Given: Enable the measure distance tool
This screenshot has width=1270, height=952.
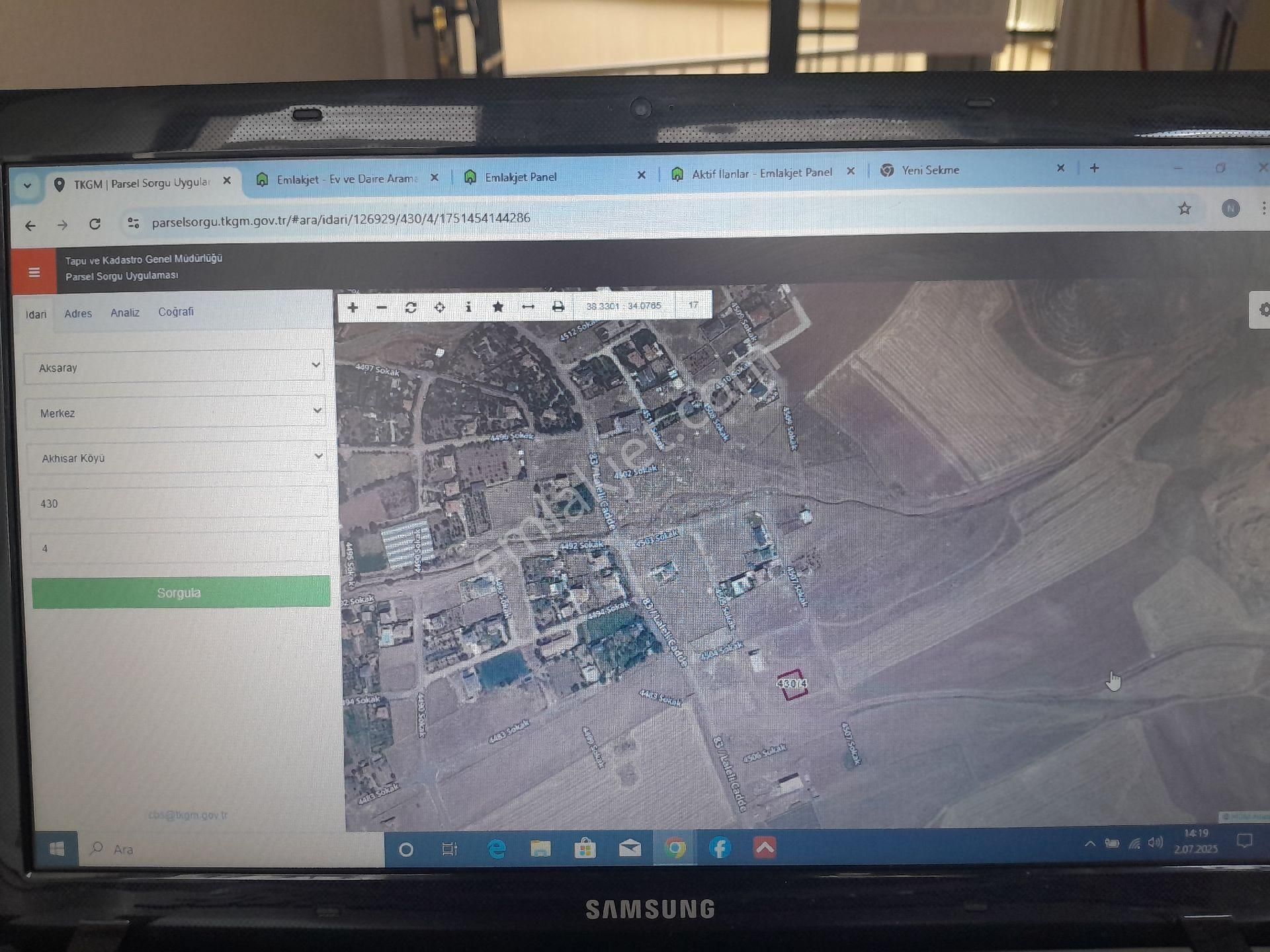Looking at the screenshot, I should pos(527,306).
